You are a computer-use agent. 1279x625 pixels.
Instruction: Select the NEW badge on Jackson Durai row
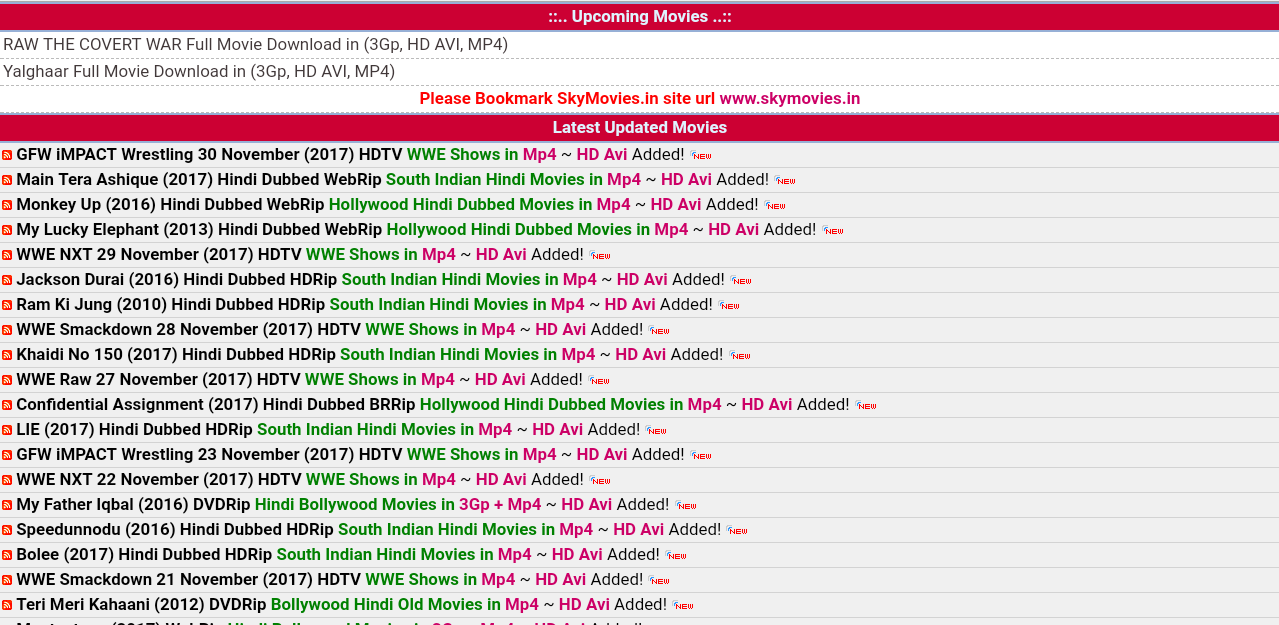tap(741, 281)
